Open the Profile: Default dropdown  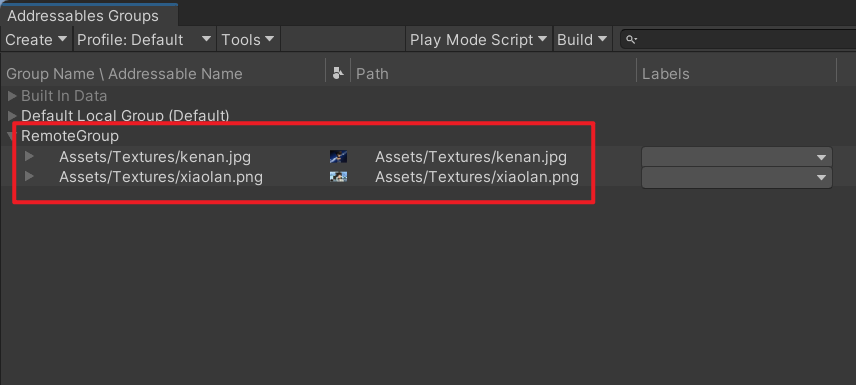click(x=145, y=39)
